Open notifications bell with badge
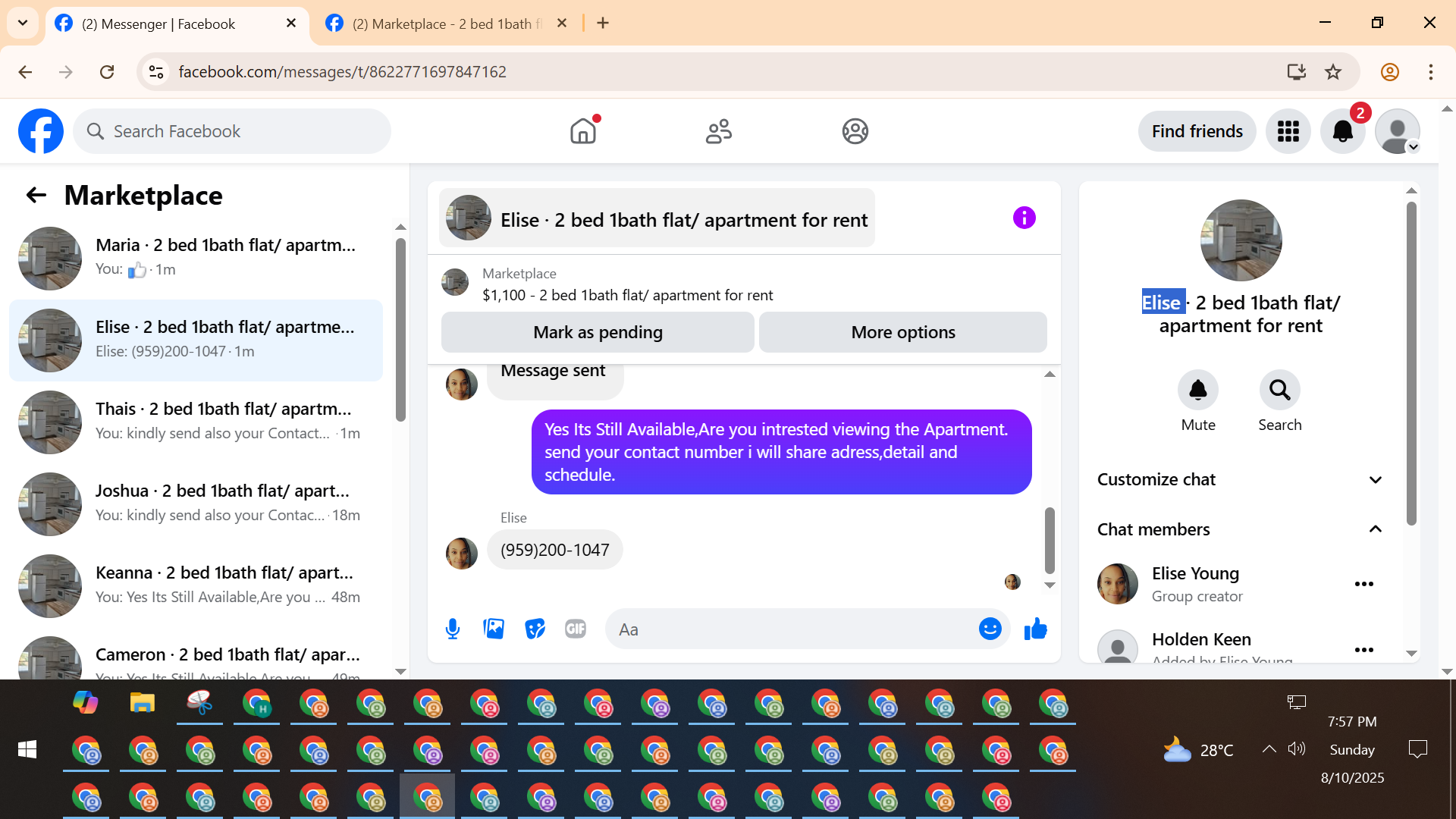The height and width of the screenshot is (819, 1456). coord(1342,131)
